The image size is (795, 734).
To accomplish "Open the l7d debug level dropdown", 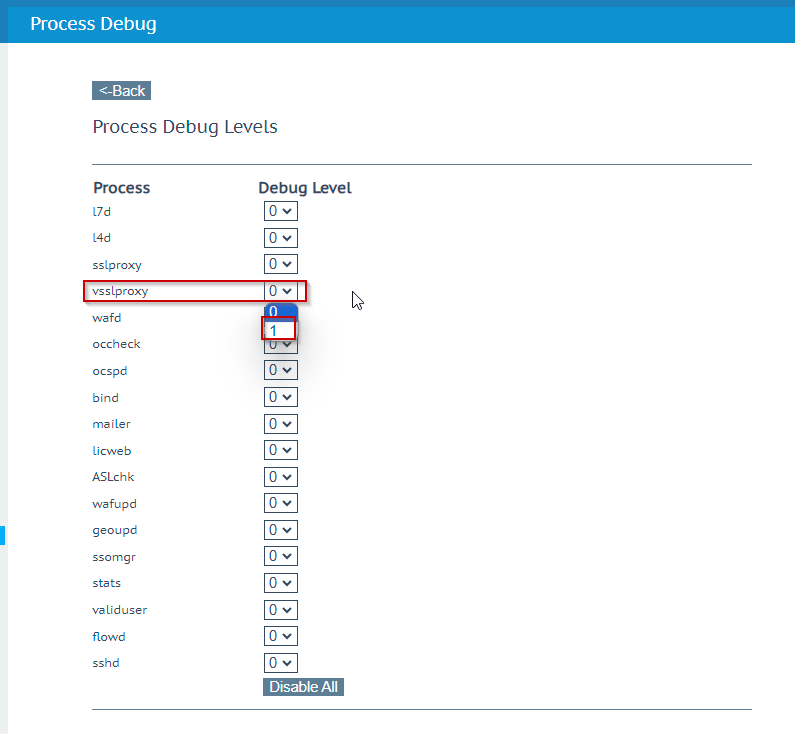I will pyautogui.click(x=280, y=211).
